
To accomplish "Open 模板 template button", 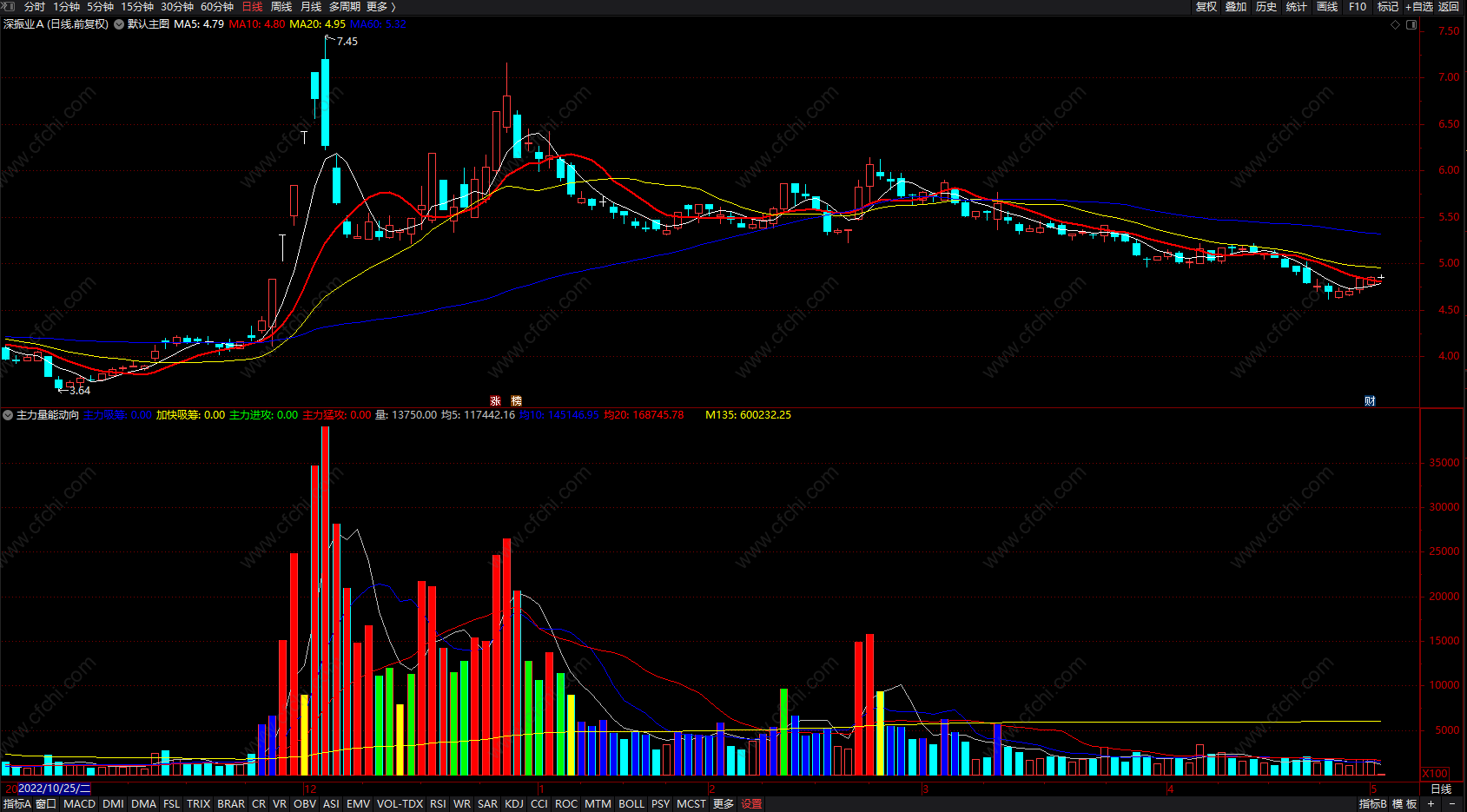I will [1404, 804].
